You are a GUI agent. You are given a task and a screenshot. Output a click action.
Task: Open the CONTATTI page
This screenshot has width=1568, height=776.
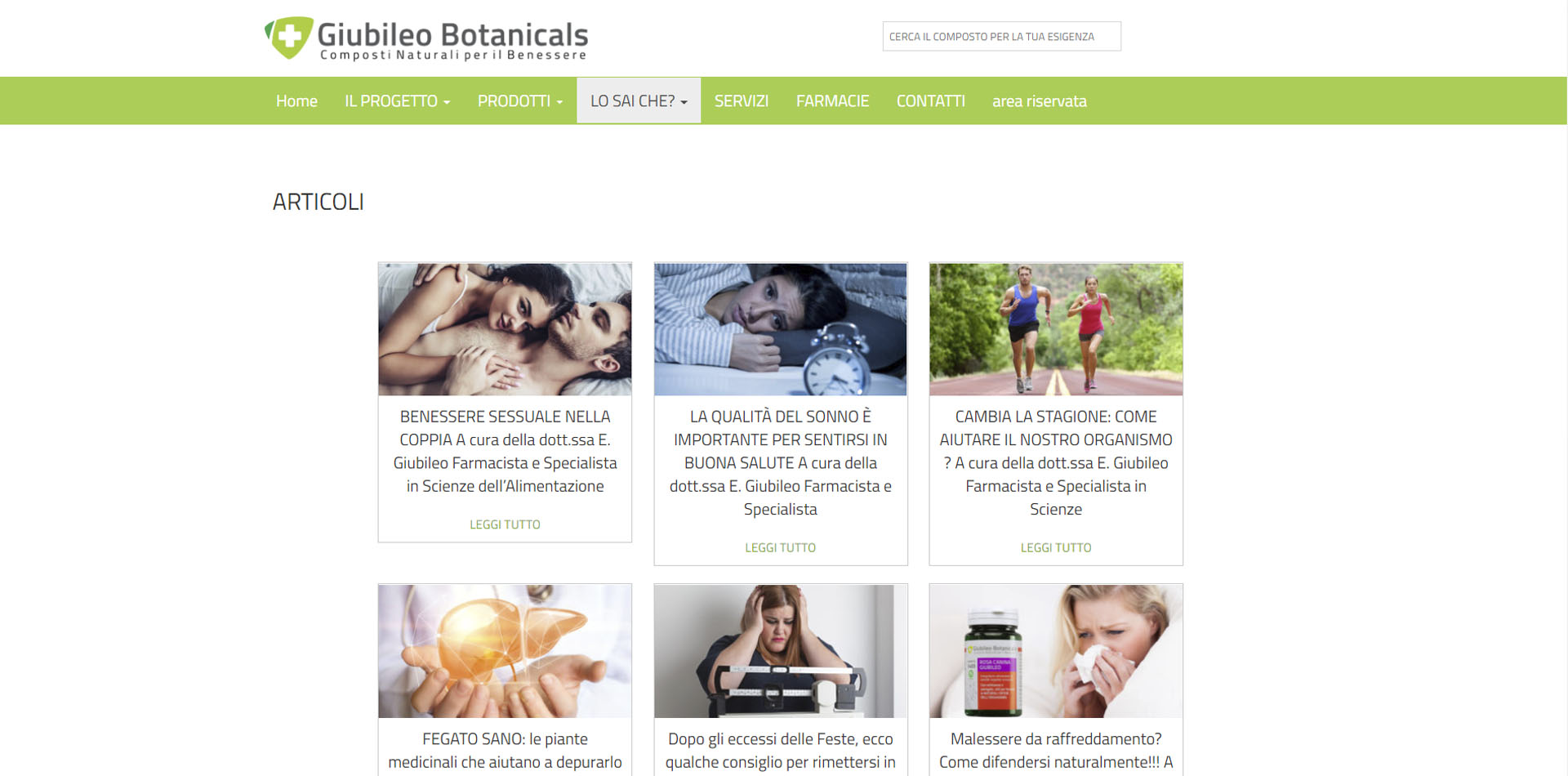pos(930,101)
